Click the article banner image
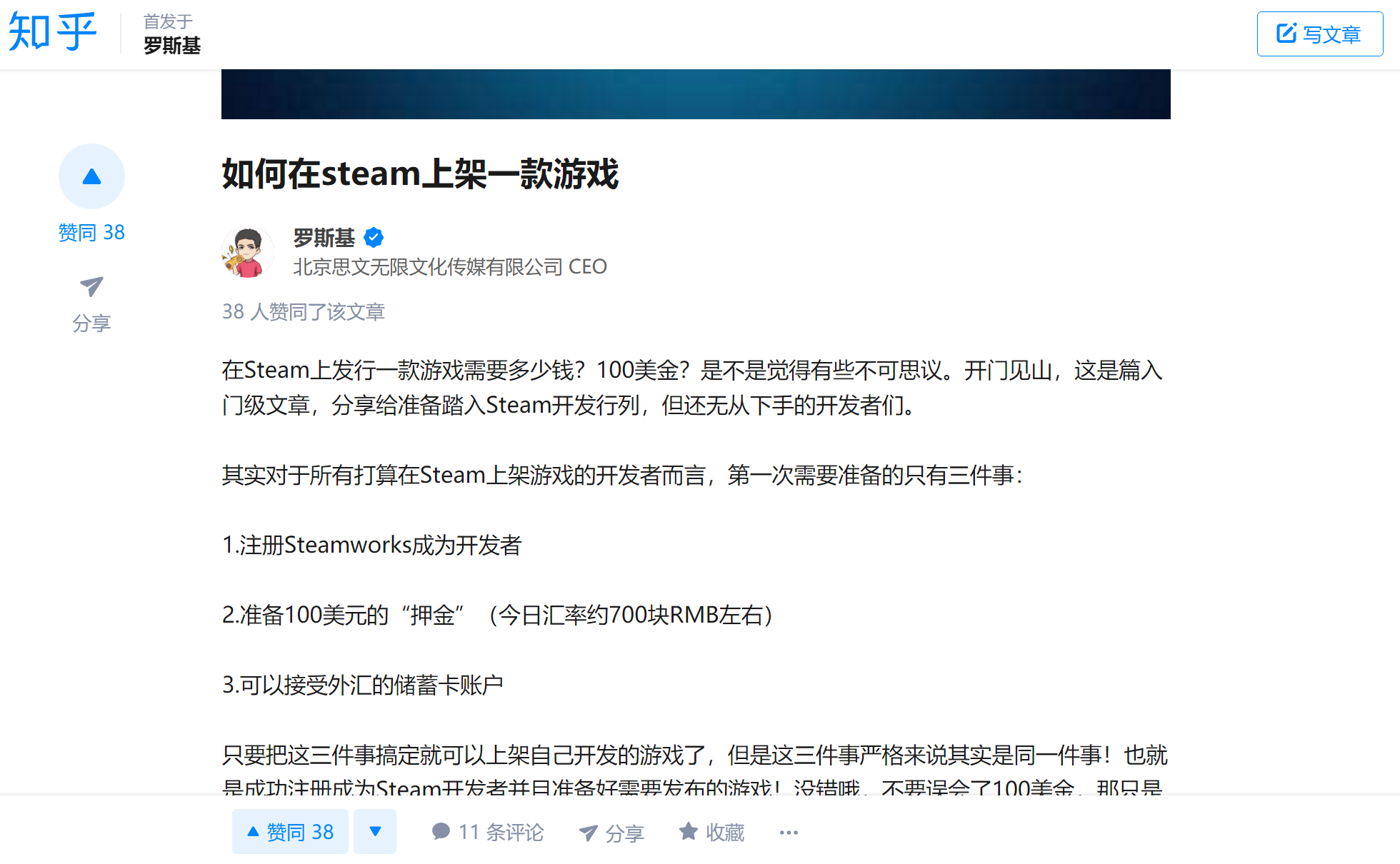The height and width of the screenshot is (864, 1400). click(696, 94)
